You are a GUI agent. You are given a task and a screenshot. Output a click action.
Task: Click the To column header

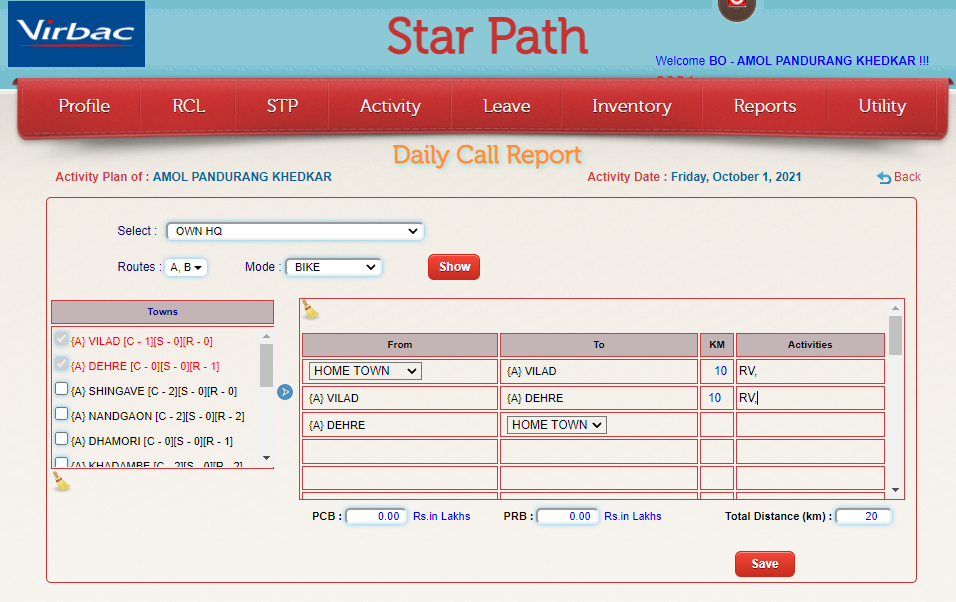[x=599, y=345]
